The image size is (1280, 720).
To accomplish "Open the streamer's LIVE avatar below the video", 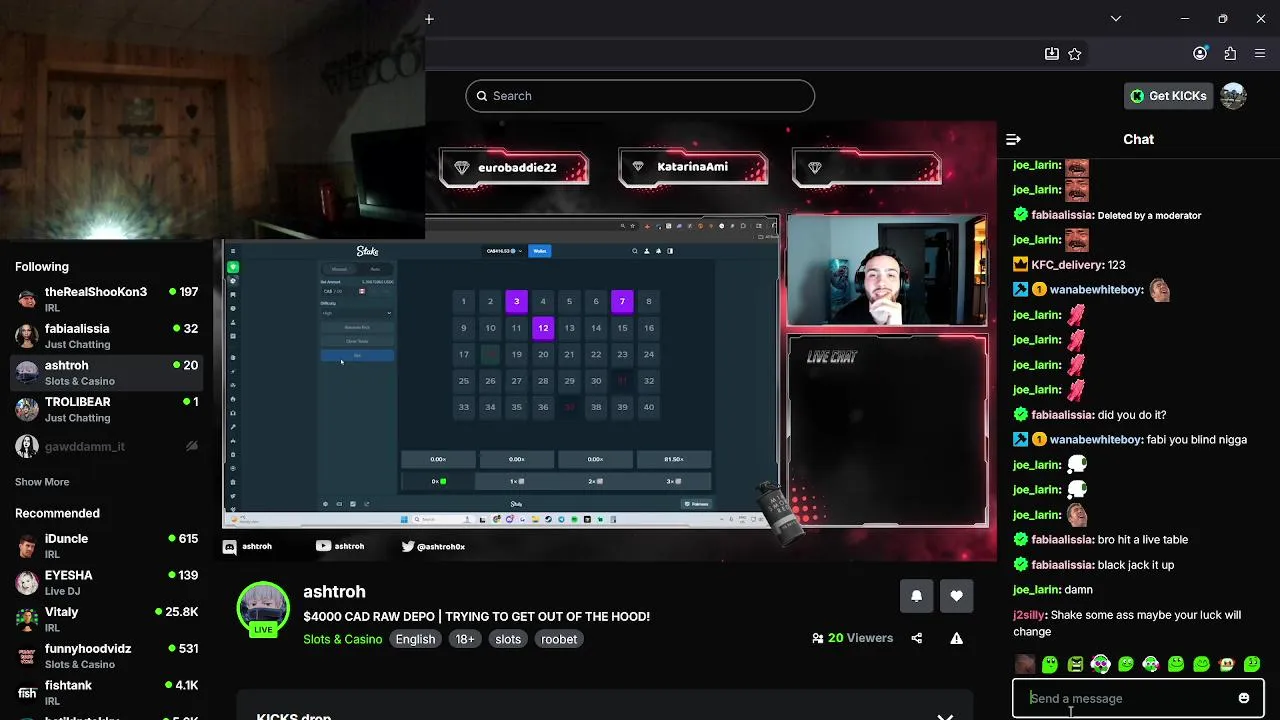I will pyautogui.click(x=263, y=608).
